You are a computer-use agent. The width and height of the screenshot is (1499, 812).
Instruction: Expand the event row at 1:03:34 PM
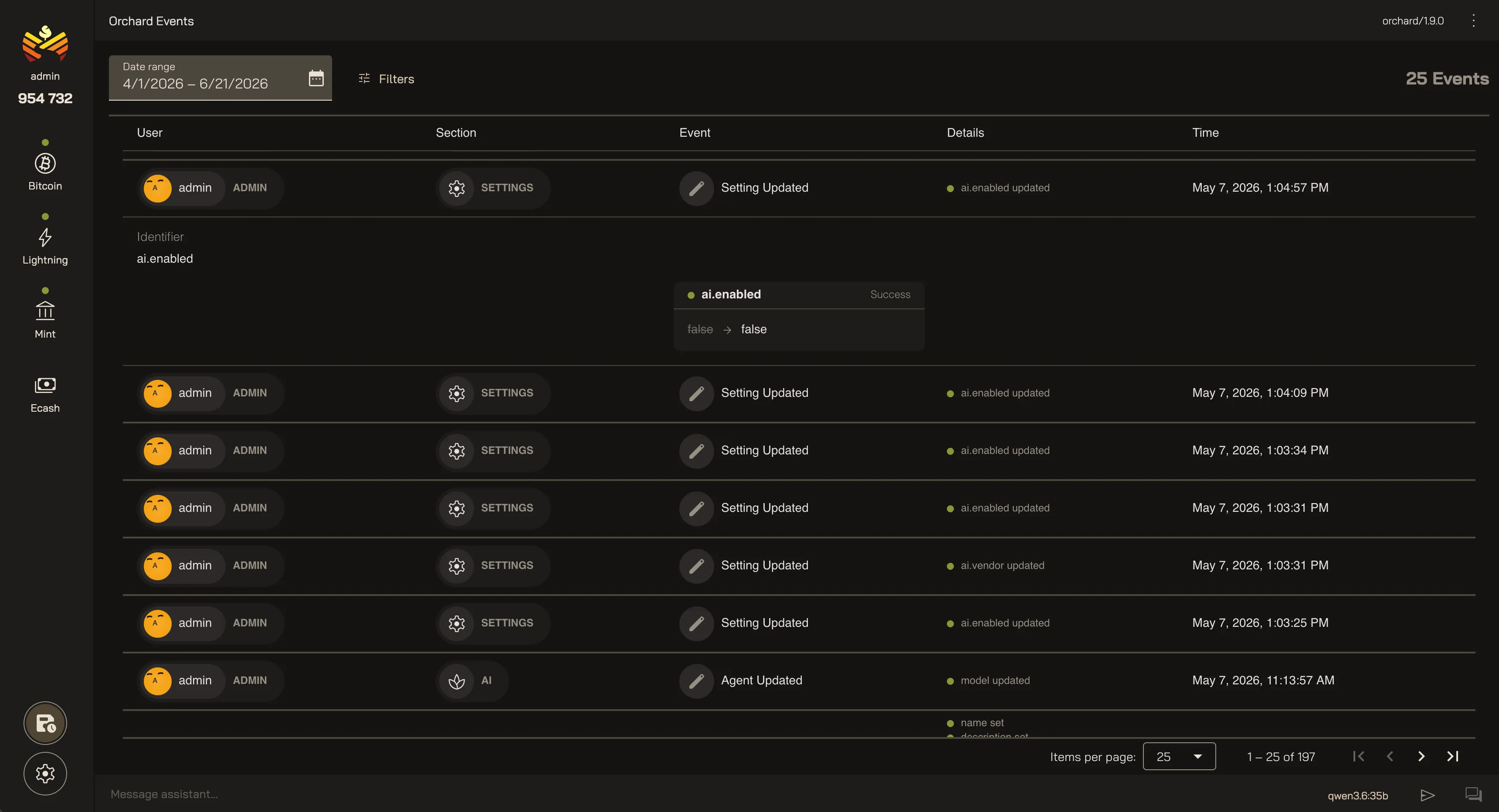coord(799,451)
